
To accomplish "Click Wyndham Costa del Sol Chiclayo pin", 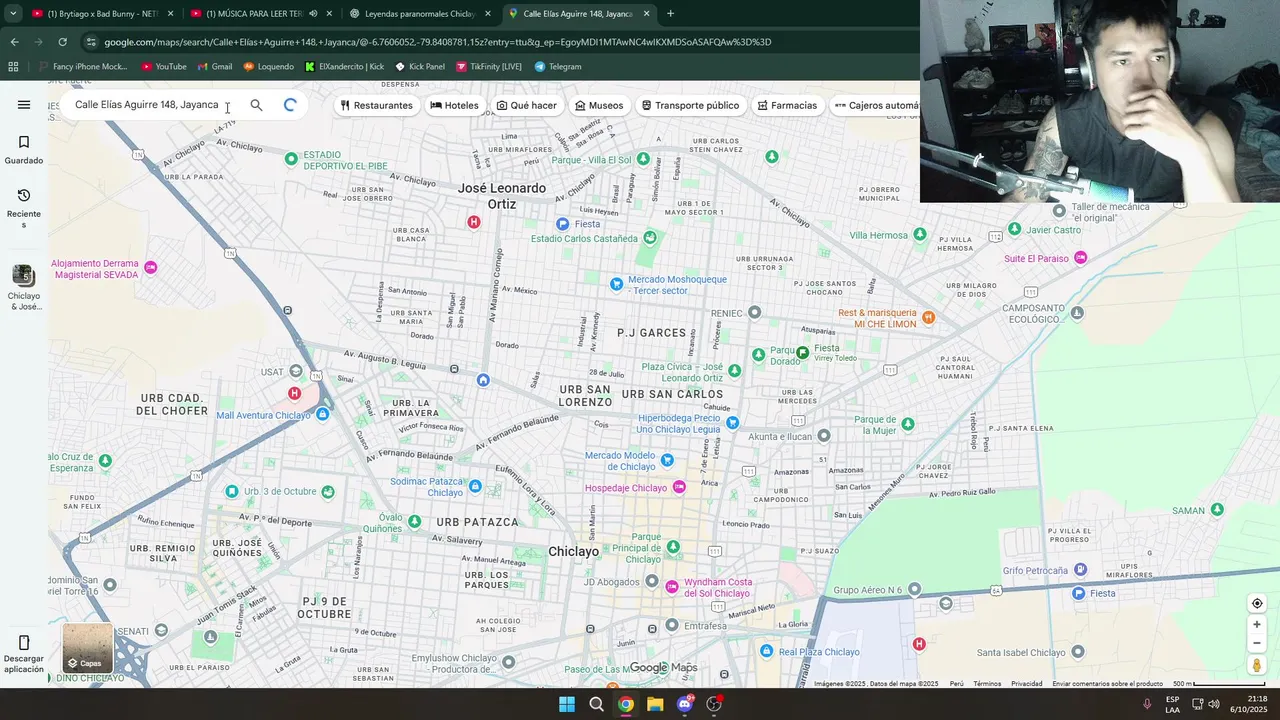I will point(672,586).
